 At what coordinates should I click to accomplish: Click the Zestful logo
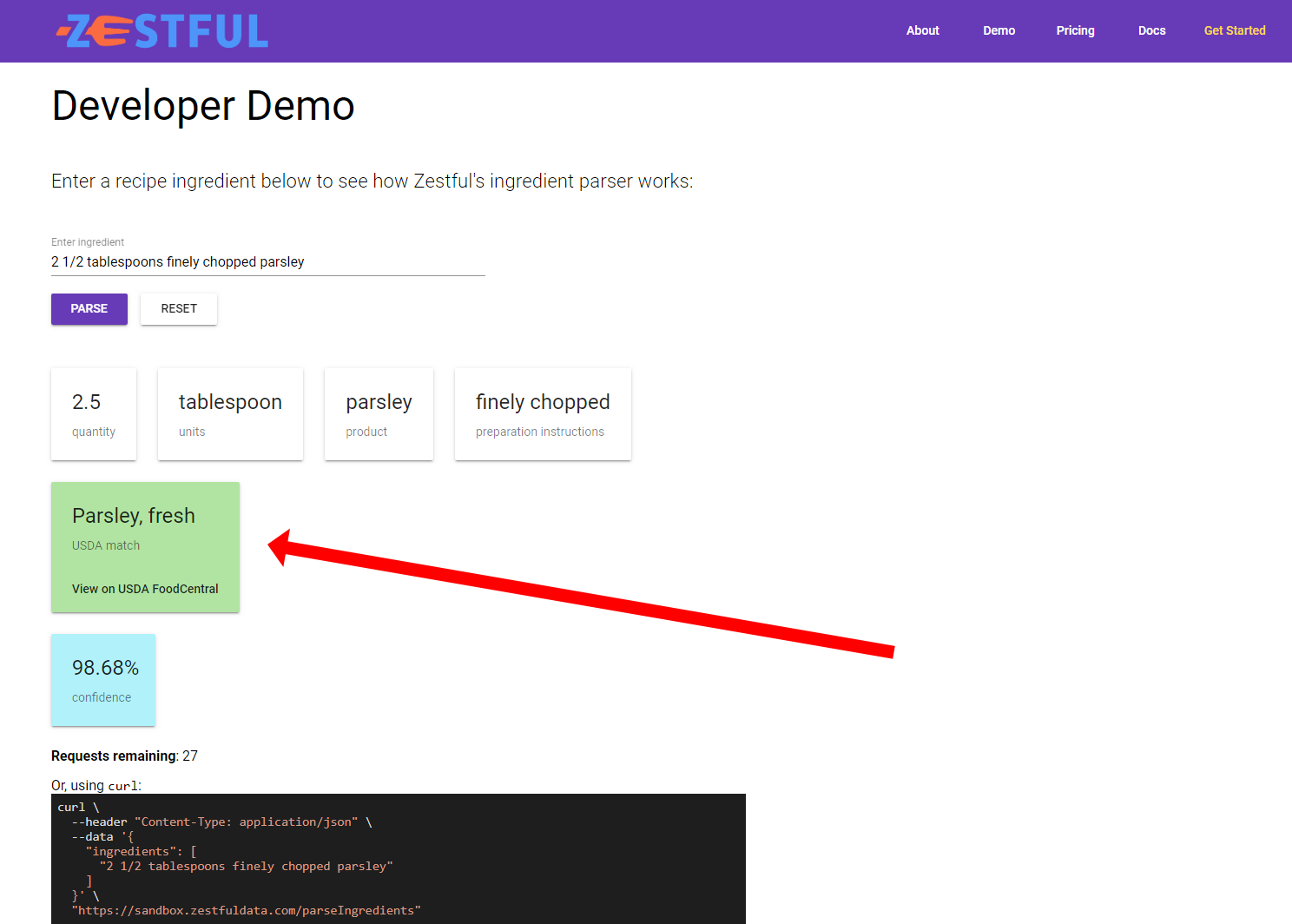pos(162,31)
